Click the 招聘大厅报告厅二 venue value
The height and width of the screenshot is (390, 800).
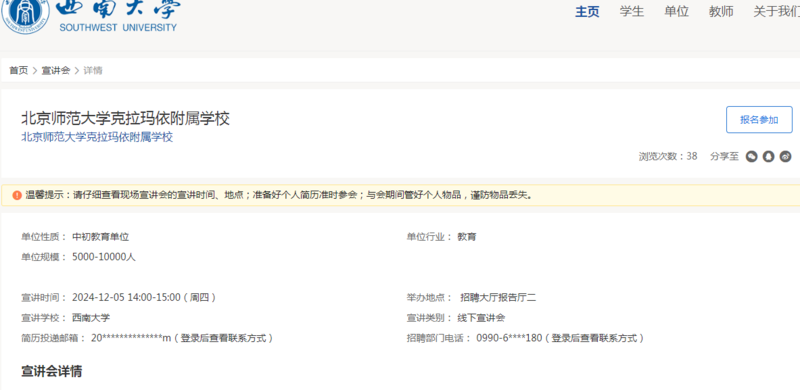[x=498, y=298]
